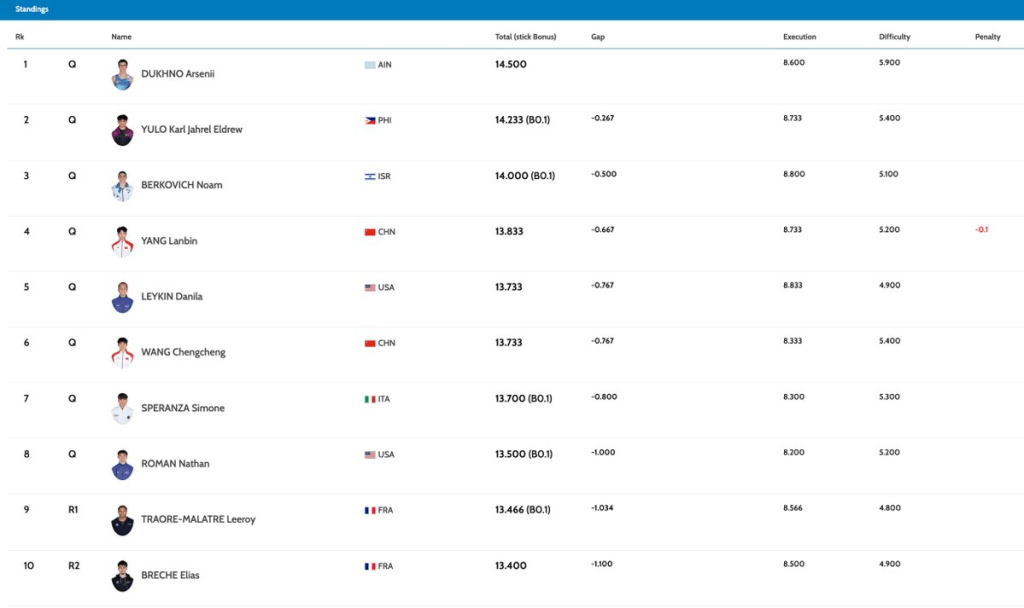Click the red -0.1 penalty value
This screenshot has height=608, width=1024.
pyautogui.click(x=981, y=230)
